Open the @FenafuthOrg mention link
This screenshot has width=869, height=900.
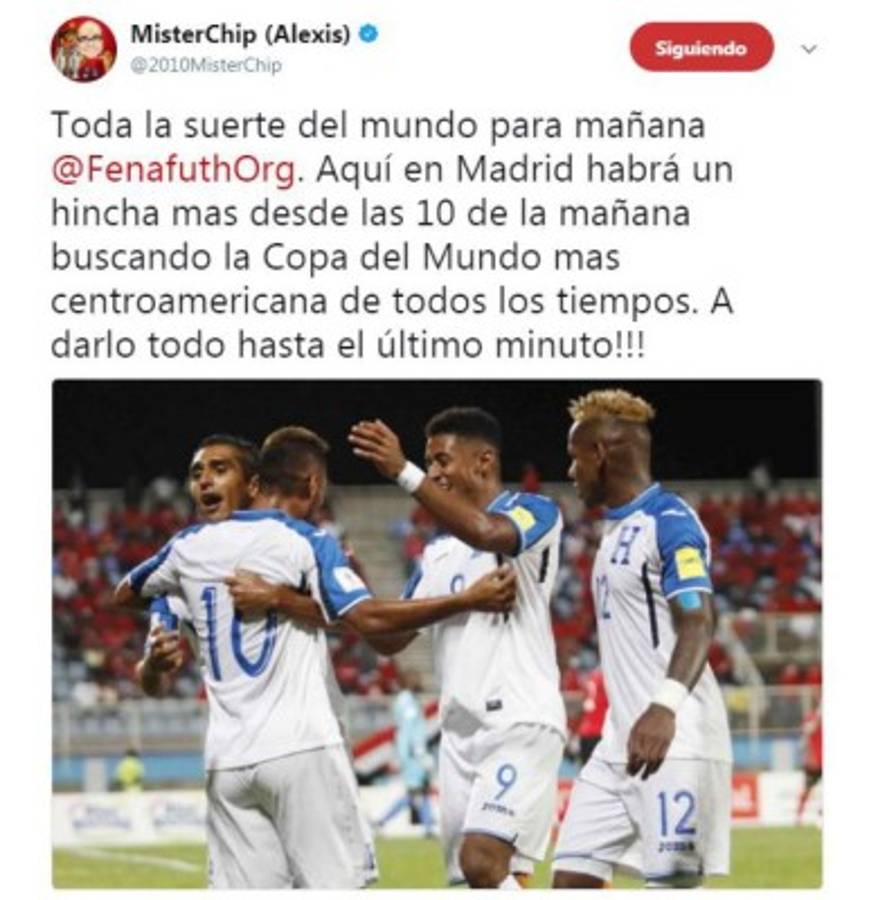tap(174, 170)
